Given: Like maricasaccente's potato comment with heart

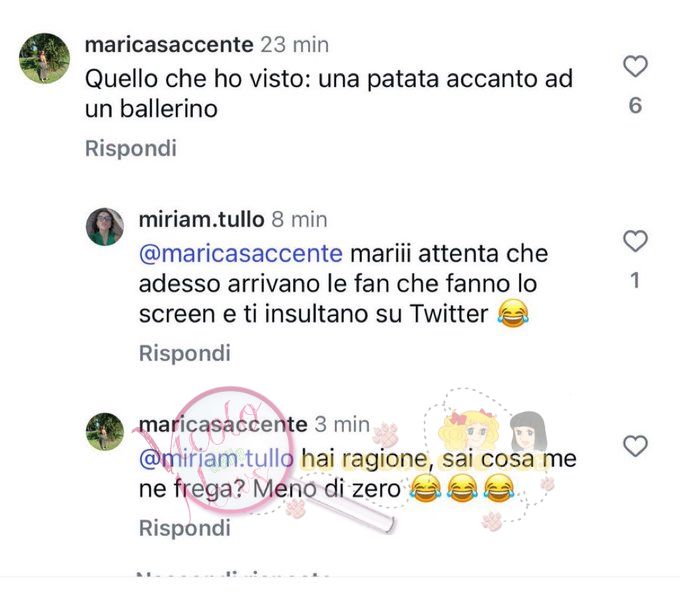Looking at the screenshot, I should (635, 66).
